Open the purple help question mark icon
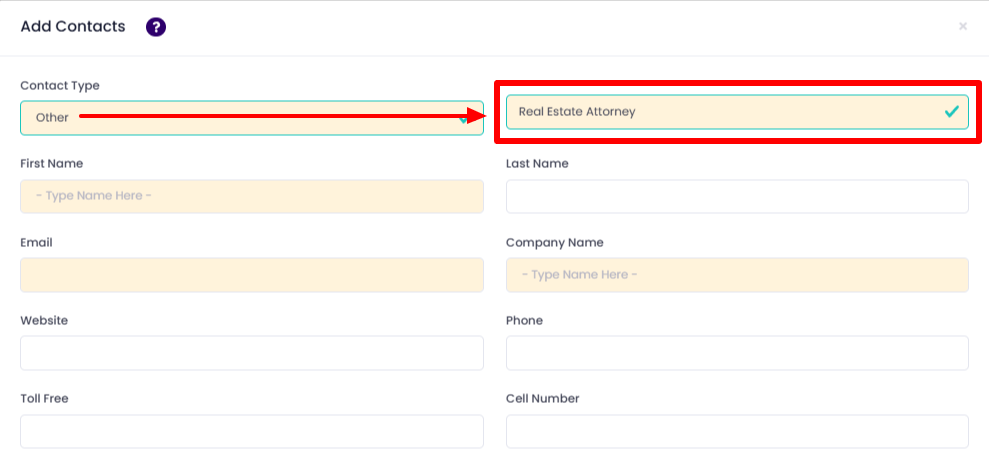 coord(156,27)
